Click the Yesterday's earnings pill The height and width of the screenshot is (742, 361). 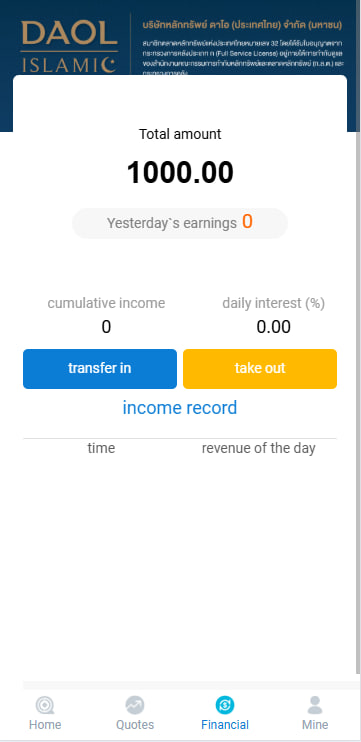click(x=180, y=223)
